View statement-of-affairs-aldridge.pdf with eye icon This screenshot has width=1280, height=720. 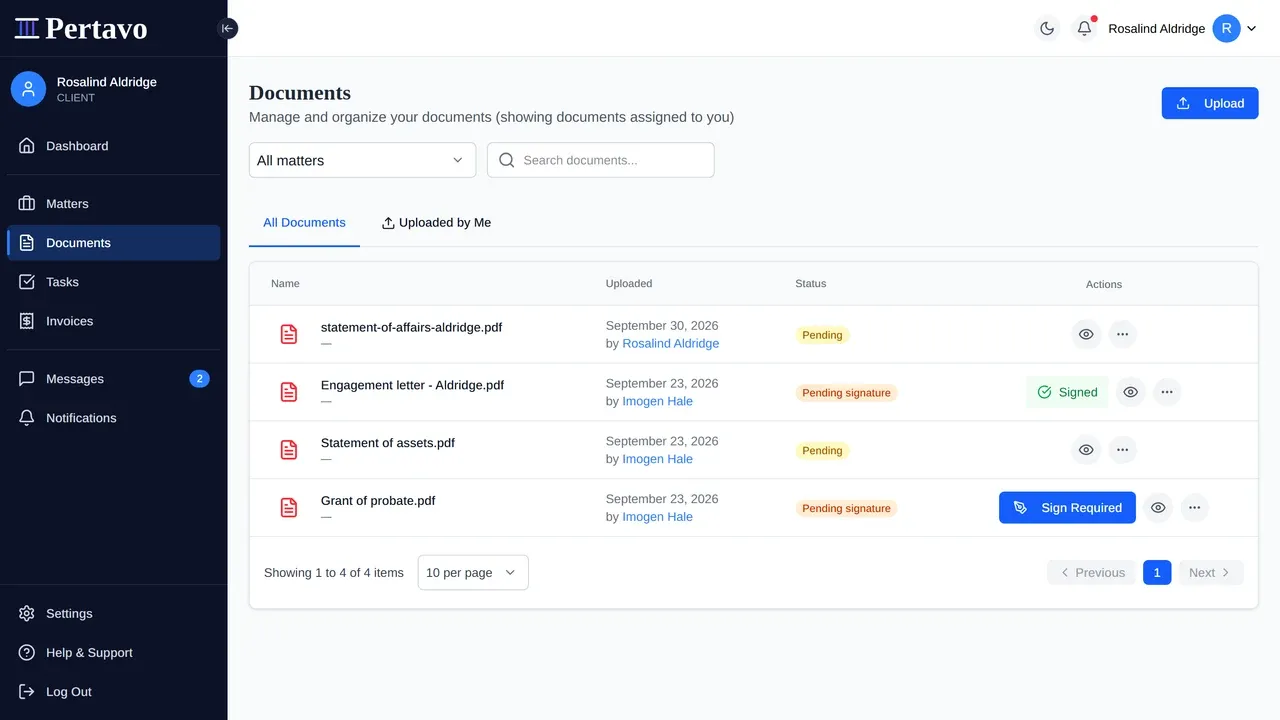[x=1086, y=334]
